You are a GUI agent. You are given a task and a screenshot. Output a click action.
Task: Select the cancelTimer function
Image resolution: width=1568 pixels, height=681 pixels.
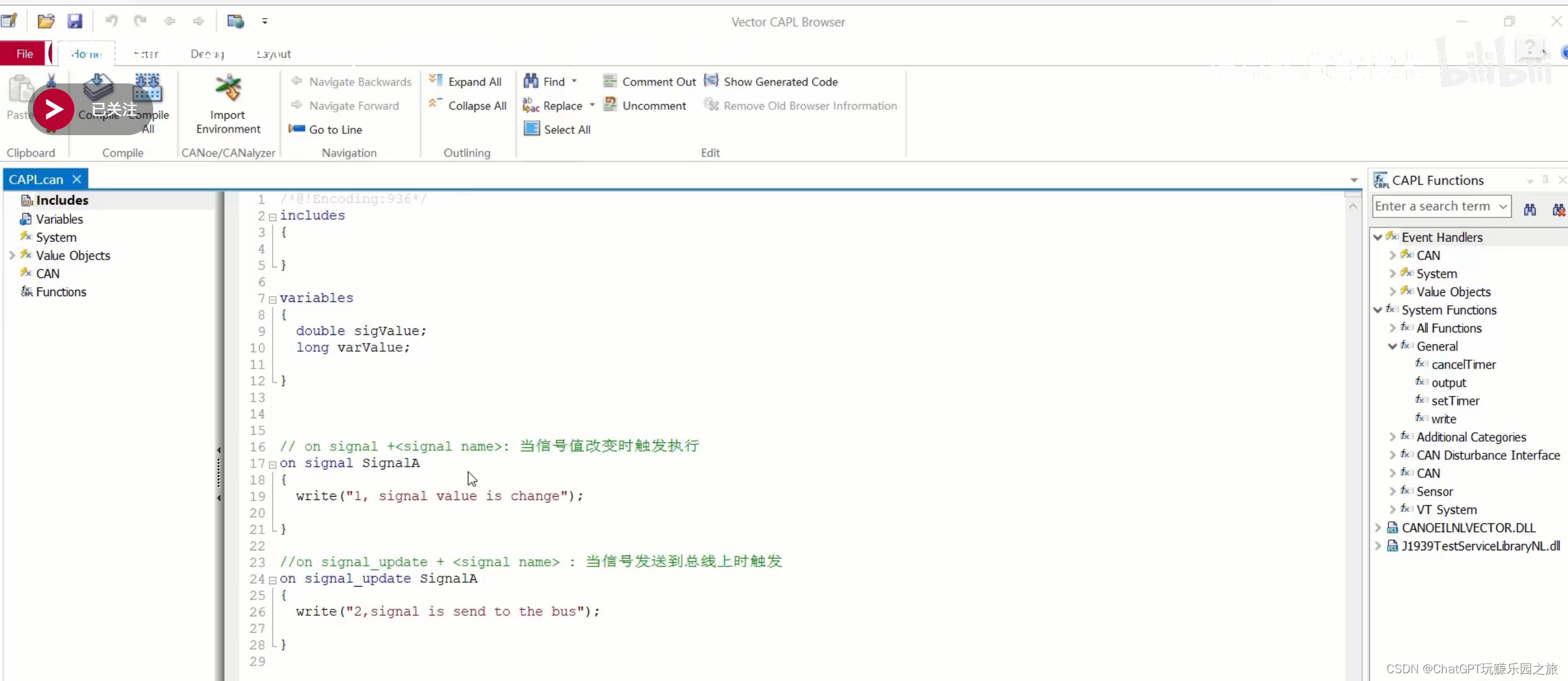(1463, 365)
